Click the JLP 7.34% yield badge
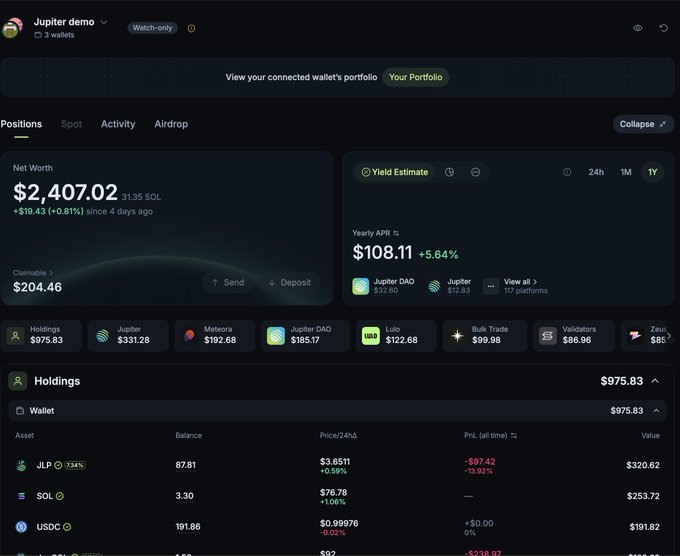Image resolution: width=680 pixels, height=556 pixels. click(75, 465)
